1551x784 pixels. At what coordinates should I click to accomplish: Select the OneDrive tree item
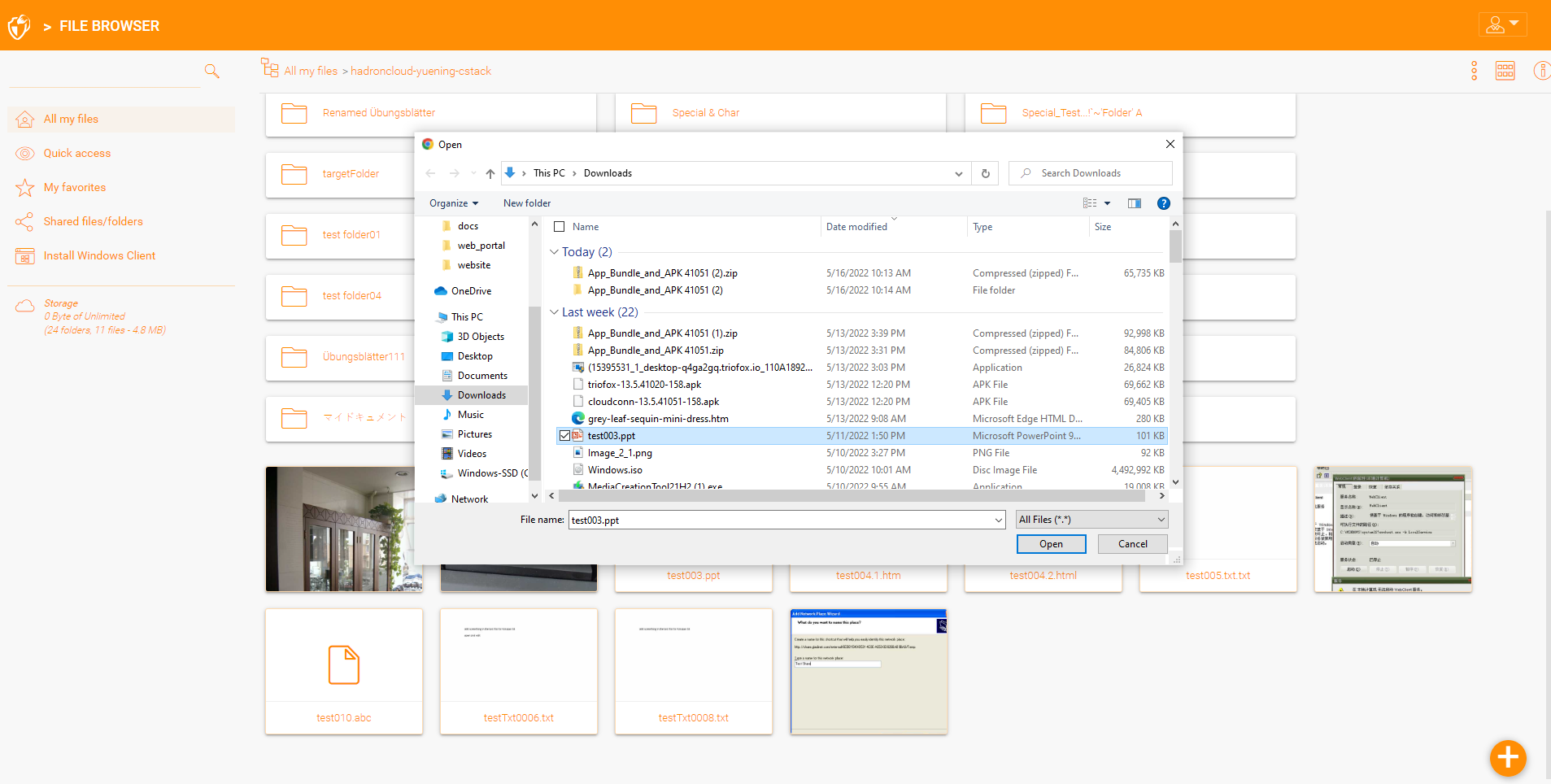click(471, 291)
